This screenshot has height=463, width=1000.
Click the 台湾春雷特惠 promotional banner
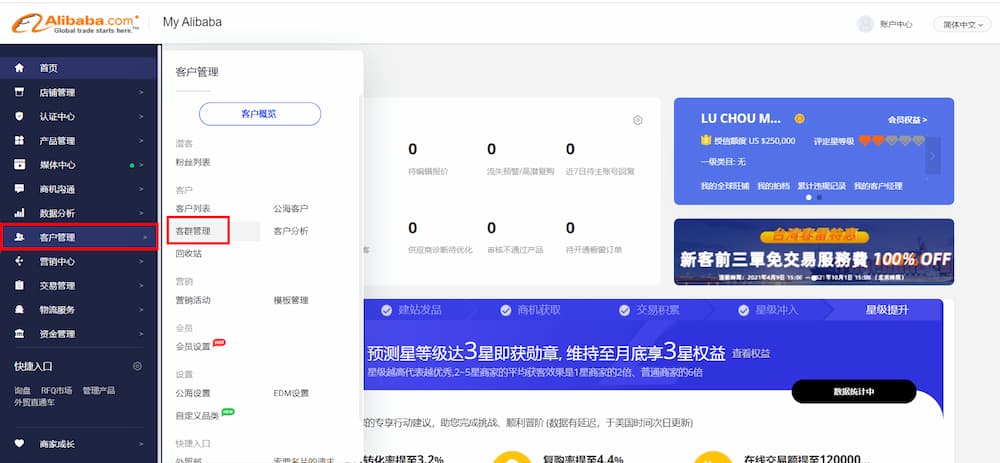(x=813, y=251)
